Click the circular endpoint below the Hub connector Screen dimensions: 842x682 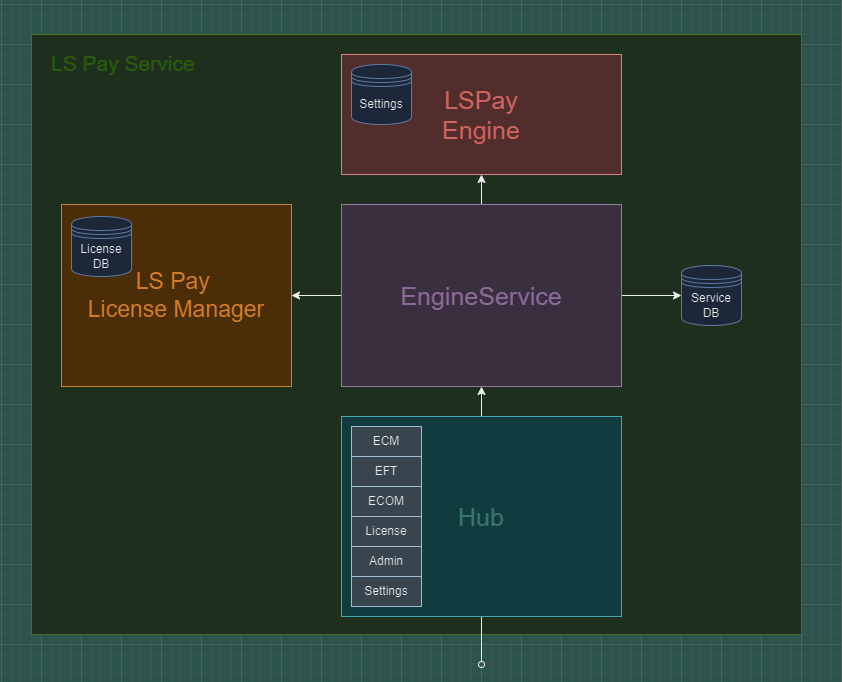[481, 664]
